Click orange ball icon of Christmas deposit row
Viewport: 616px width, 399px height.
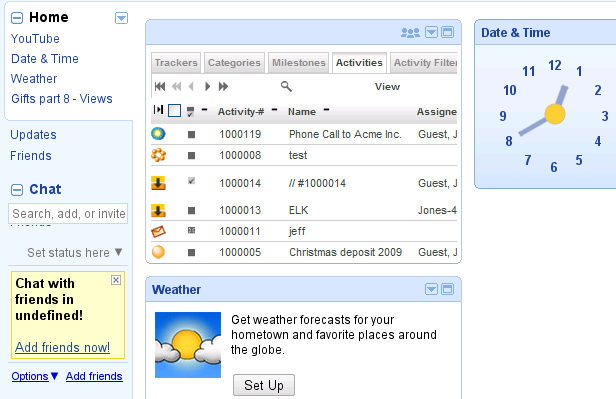(158, 252)
